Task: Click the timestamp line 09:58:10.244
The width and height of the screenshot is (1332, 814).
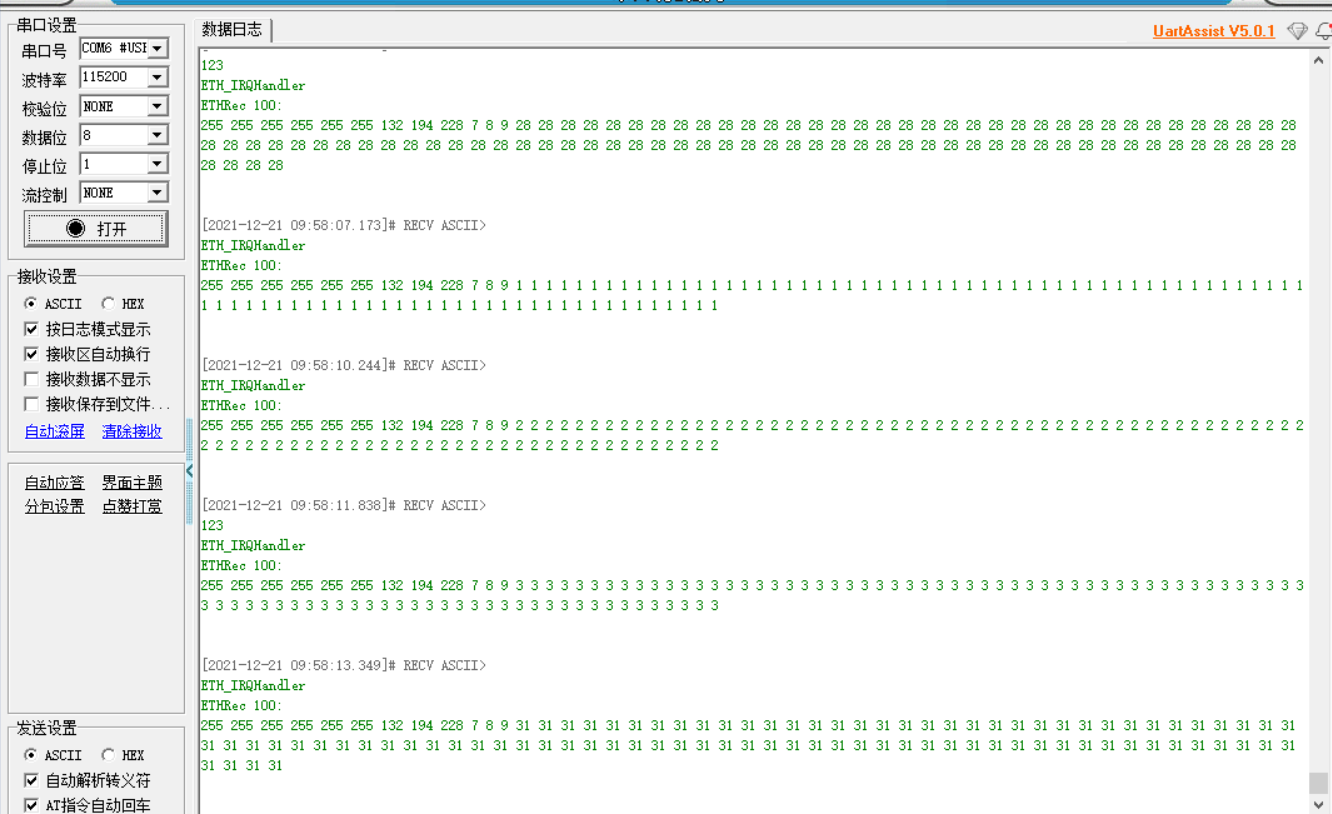Action: 343,365
